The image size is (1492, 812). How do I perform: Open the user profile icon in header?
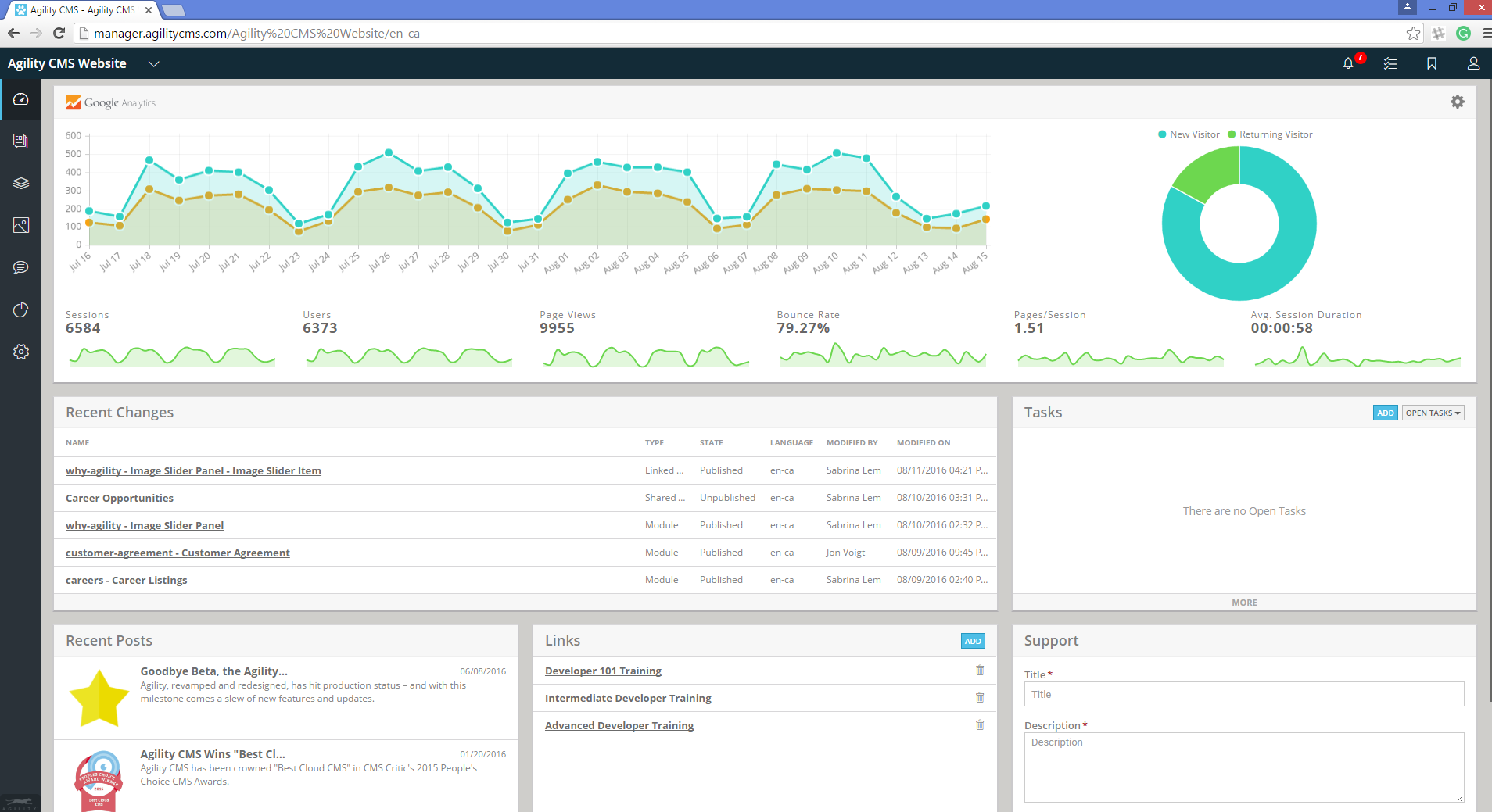[x=1473, y=63]
